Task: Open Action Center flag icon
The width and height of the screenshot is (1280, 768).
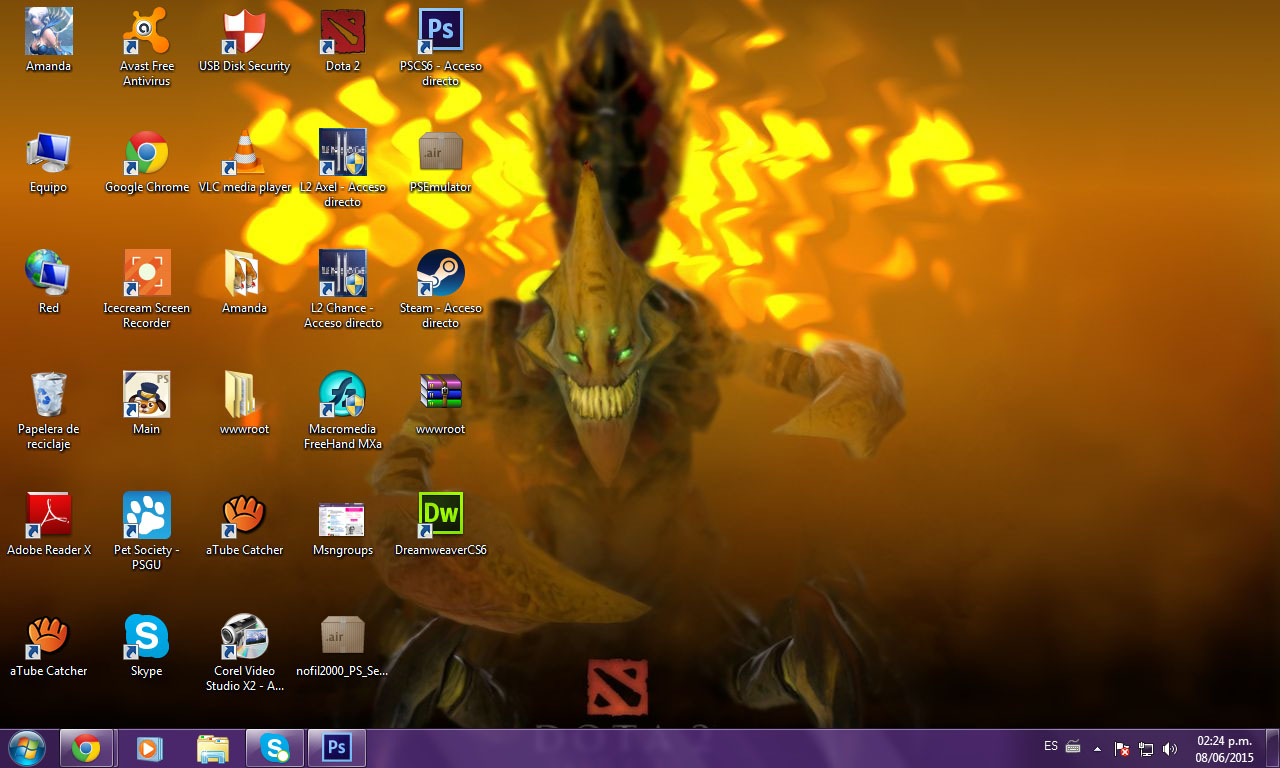Action: 1122,748
